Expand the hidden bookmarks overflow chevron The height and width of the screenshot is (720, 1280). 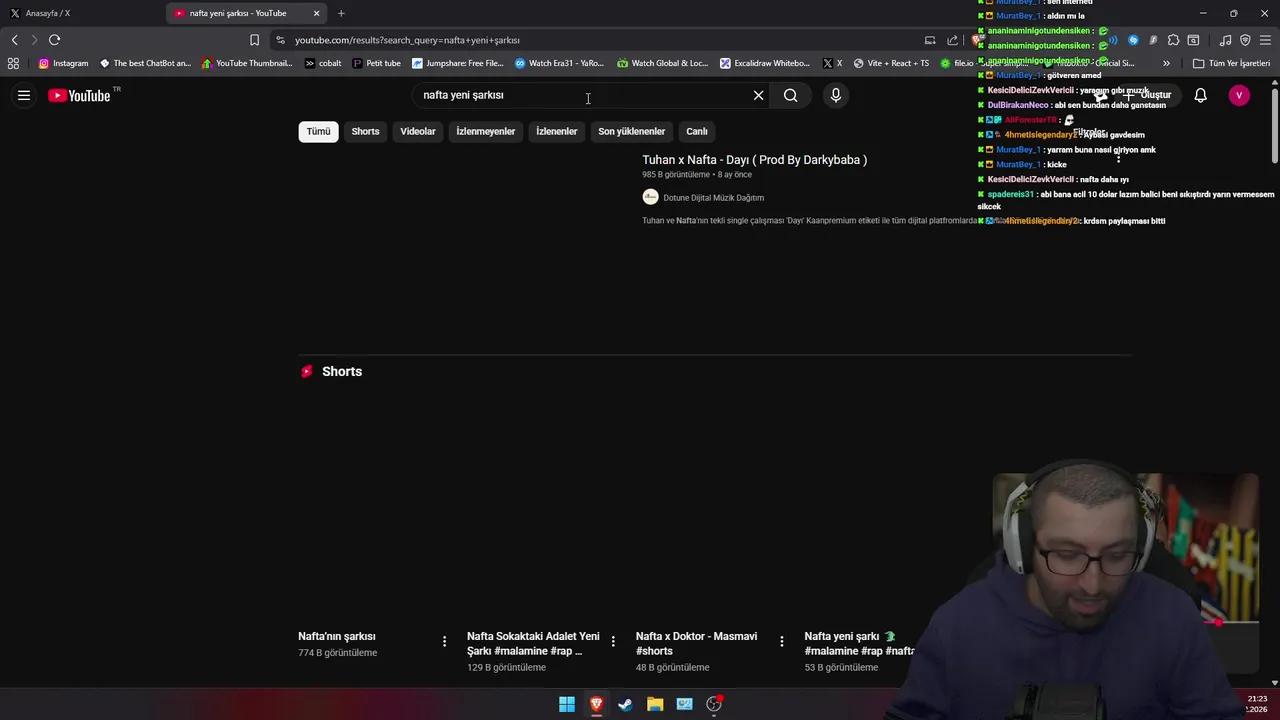[1166, 63]
